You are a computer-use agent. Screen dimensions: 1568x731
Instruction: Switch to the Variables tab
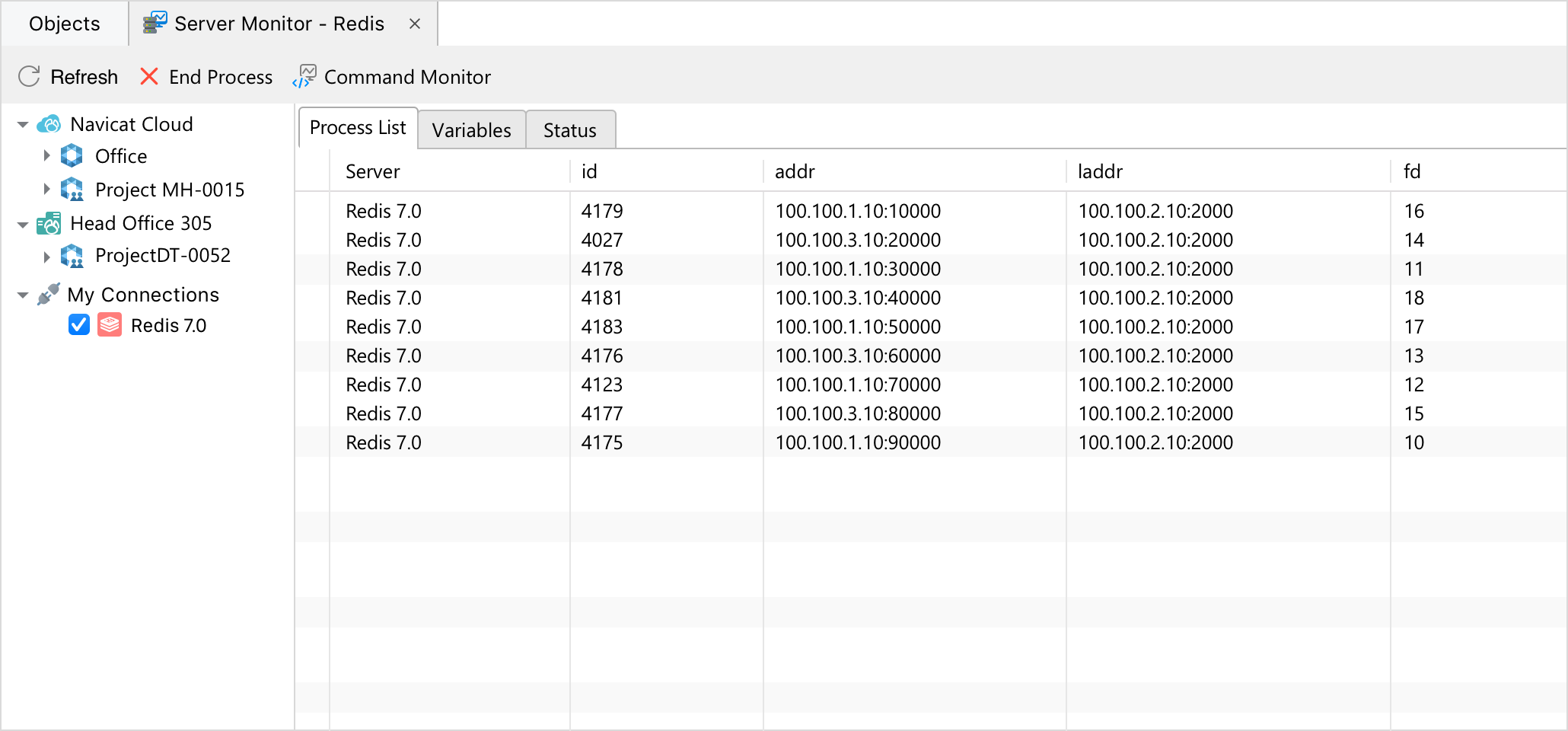[472, 130]
